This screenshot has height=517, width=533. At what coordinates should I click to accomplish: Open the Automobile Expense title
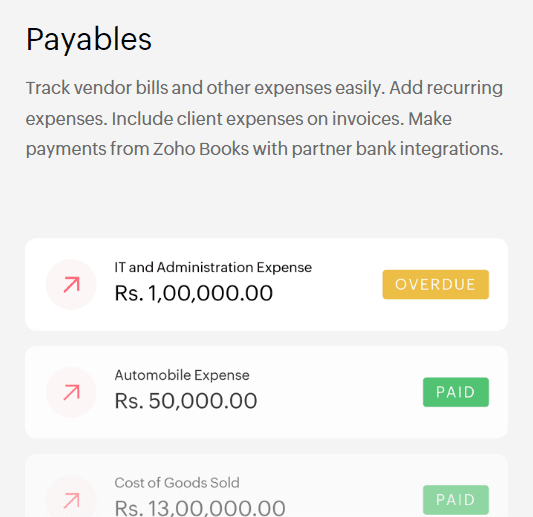click(182, 375)
